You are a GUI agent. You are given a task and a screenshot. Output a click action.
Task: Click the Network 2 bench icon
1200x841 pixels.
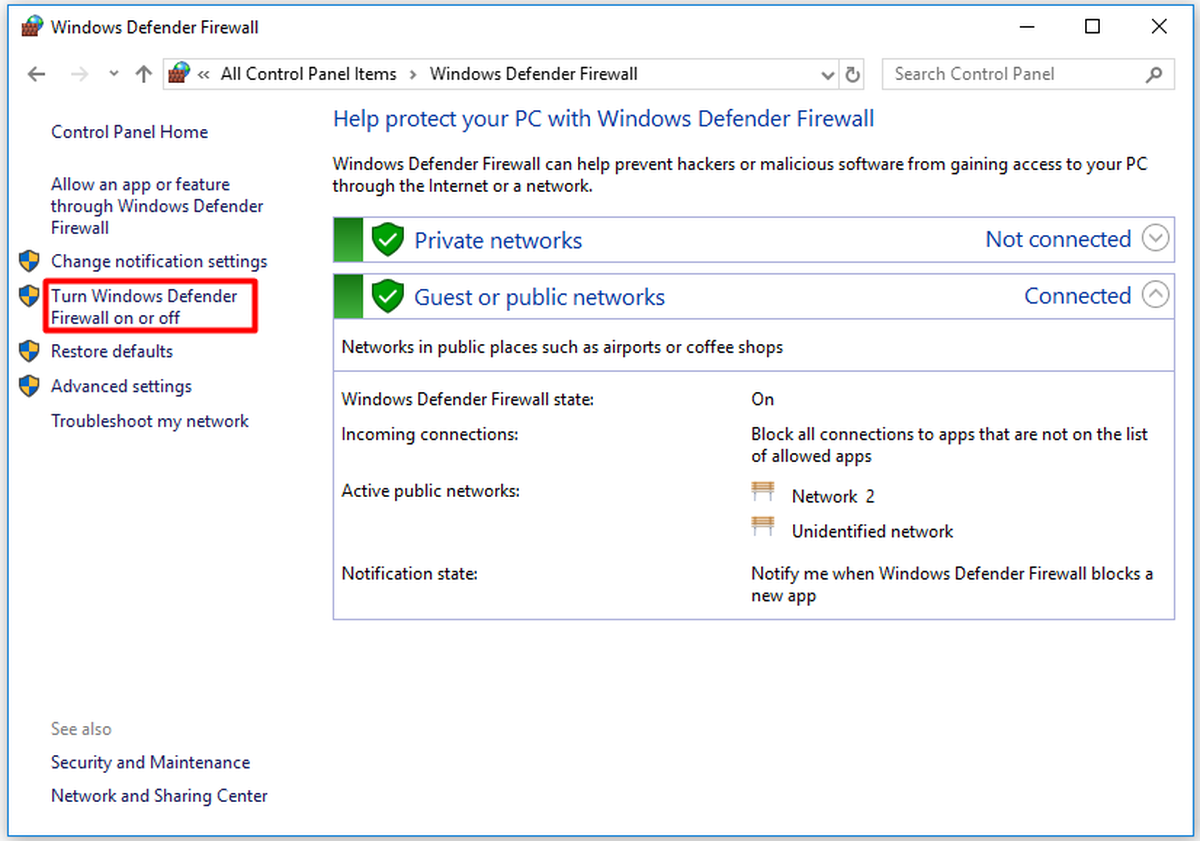coord(764,491)
